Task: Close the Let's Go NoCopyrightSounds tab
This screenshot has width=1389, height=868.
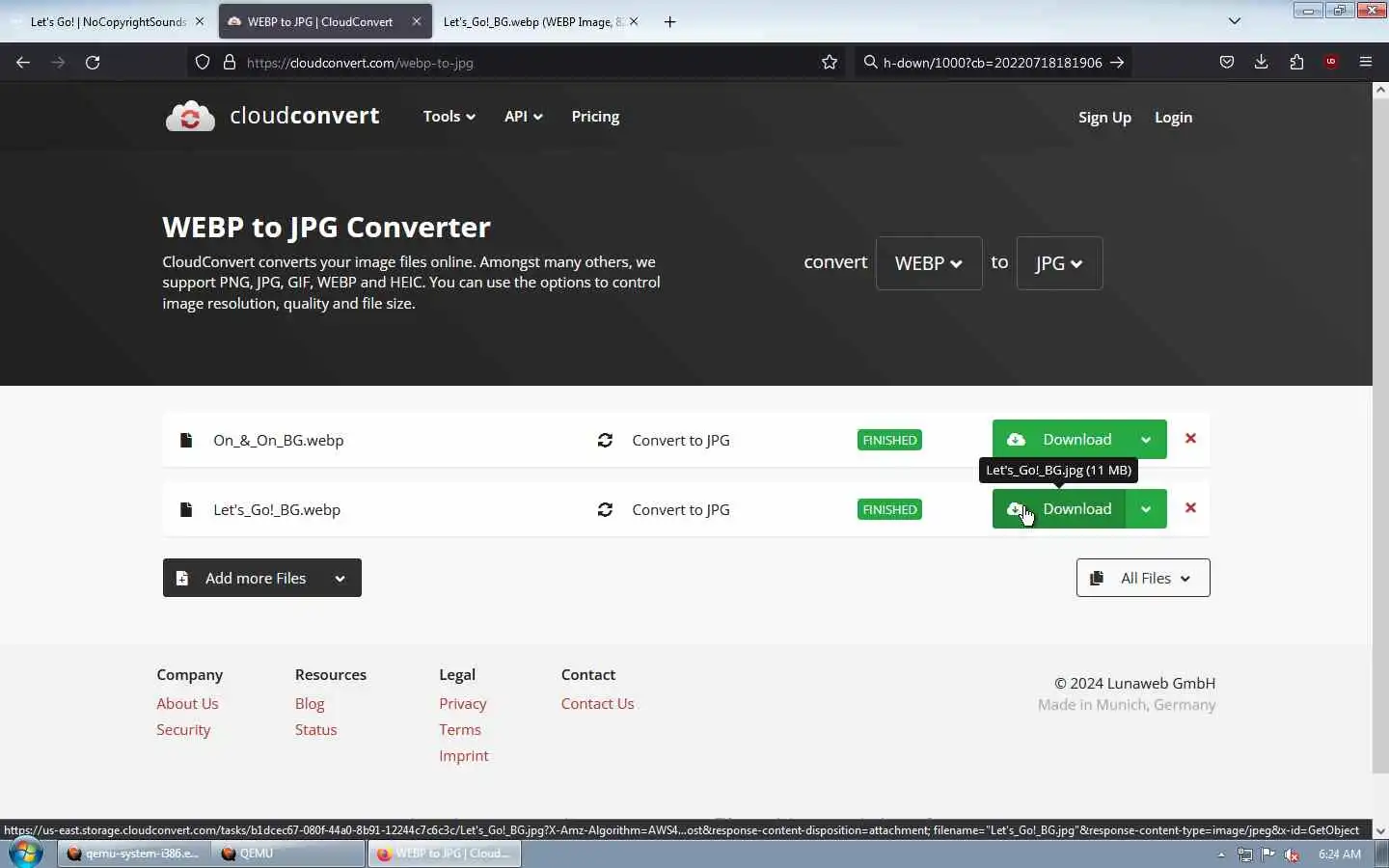Action: [200, 21]
